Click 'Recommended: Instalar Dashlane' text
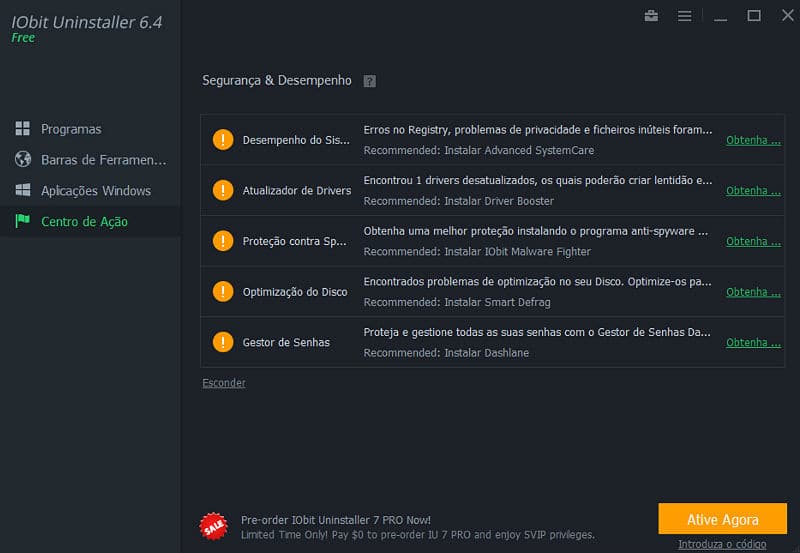The height and width of the screenshot is (553, 800). [446, 353]
